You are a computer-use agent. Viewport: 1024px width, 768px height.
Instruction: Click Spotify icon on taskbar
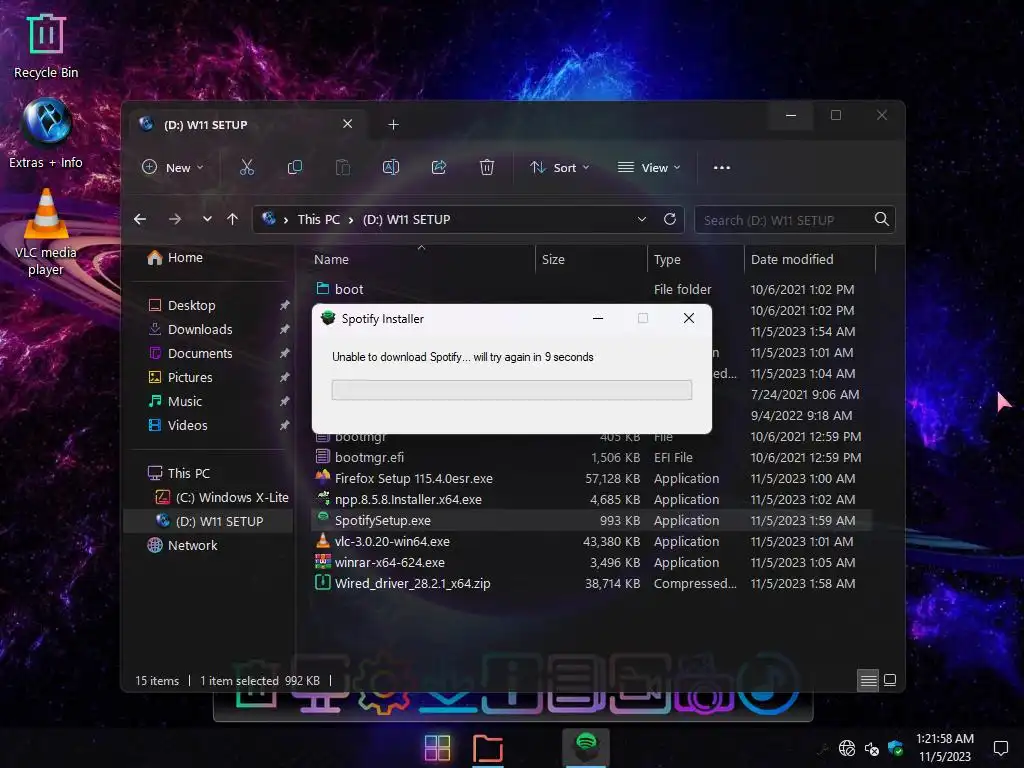(x=586, y=746)
